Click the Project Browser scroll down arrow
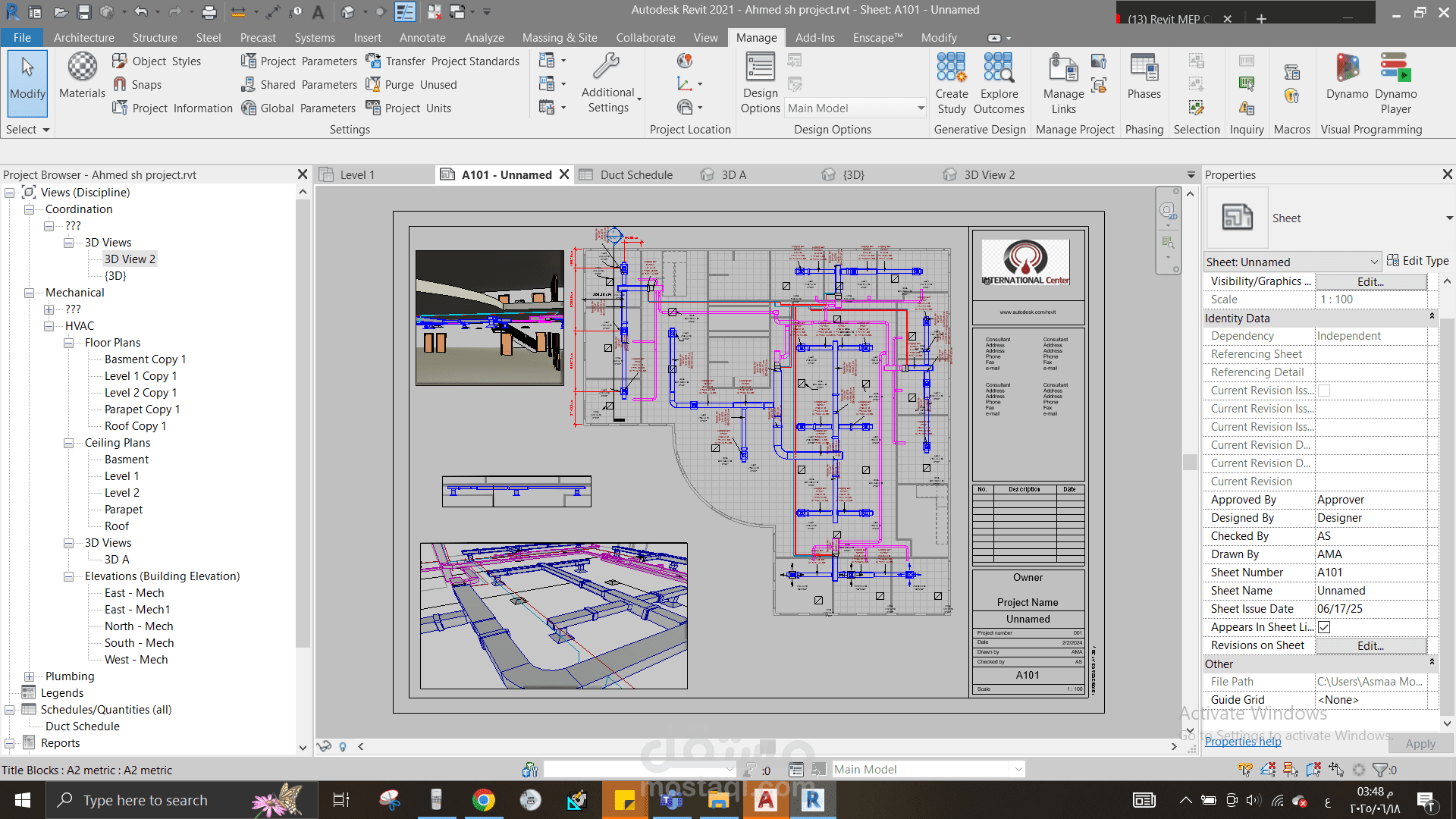1456x819 pixels. pos(303,747)
